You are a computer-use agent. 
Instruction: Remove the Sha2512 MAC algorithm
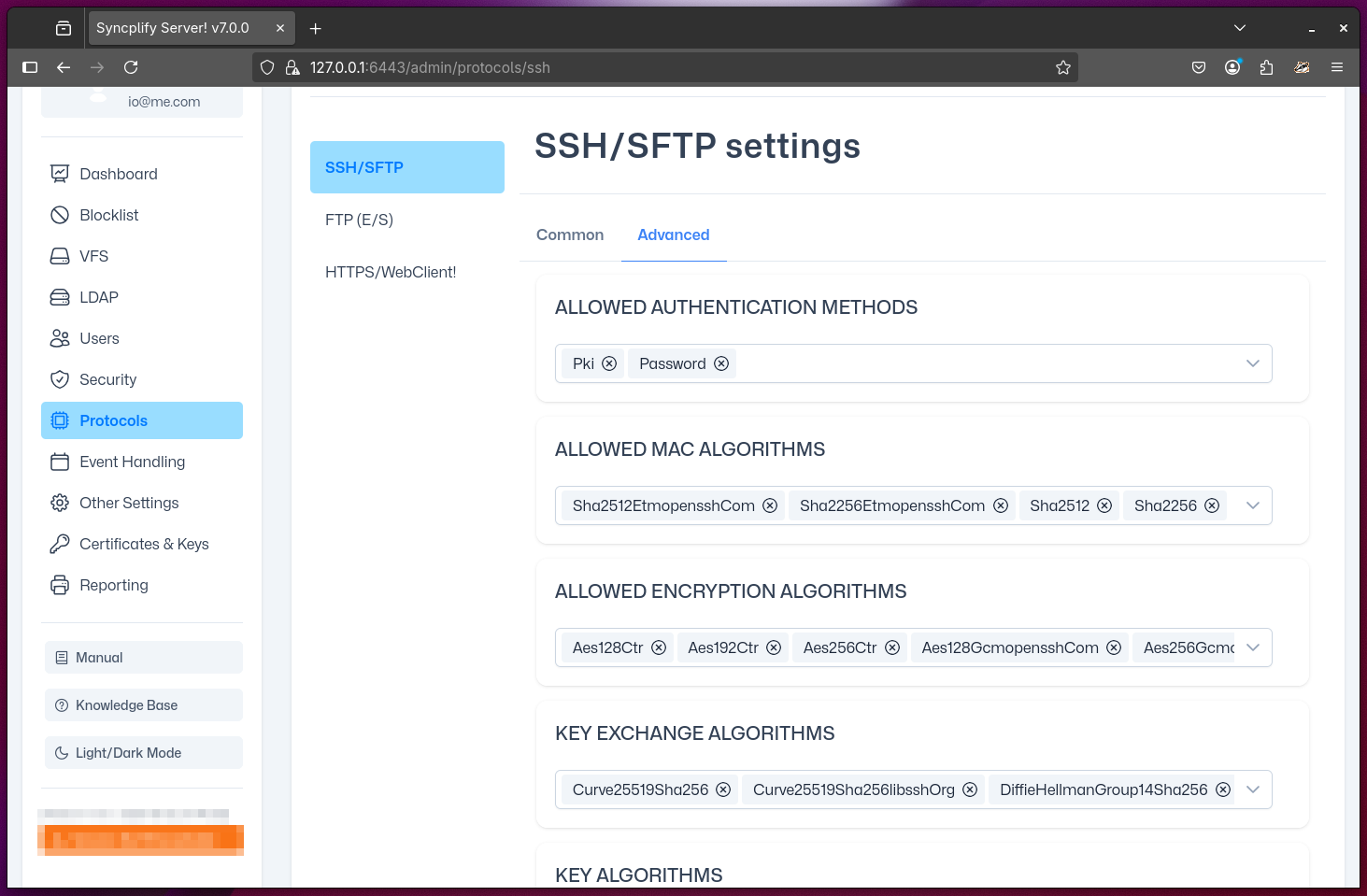pyautogui.click(x=1104, y=505)
